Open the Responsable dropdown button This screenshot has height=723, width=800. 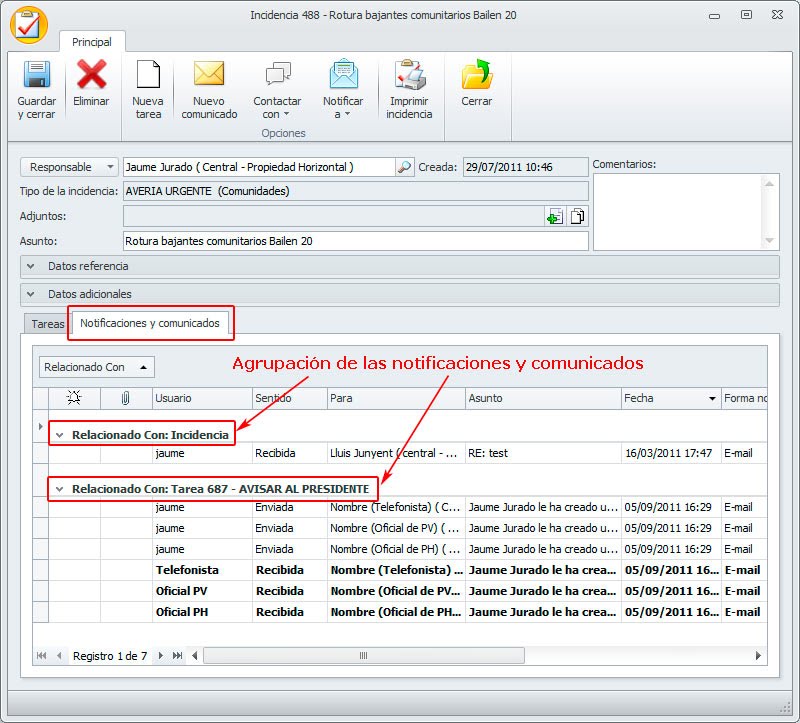69,167
